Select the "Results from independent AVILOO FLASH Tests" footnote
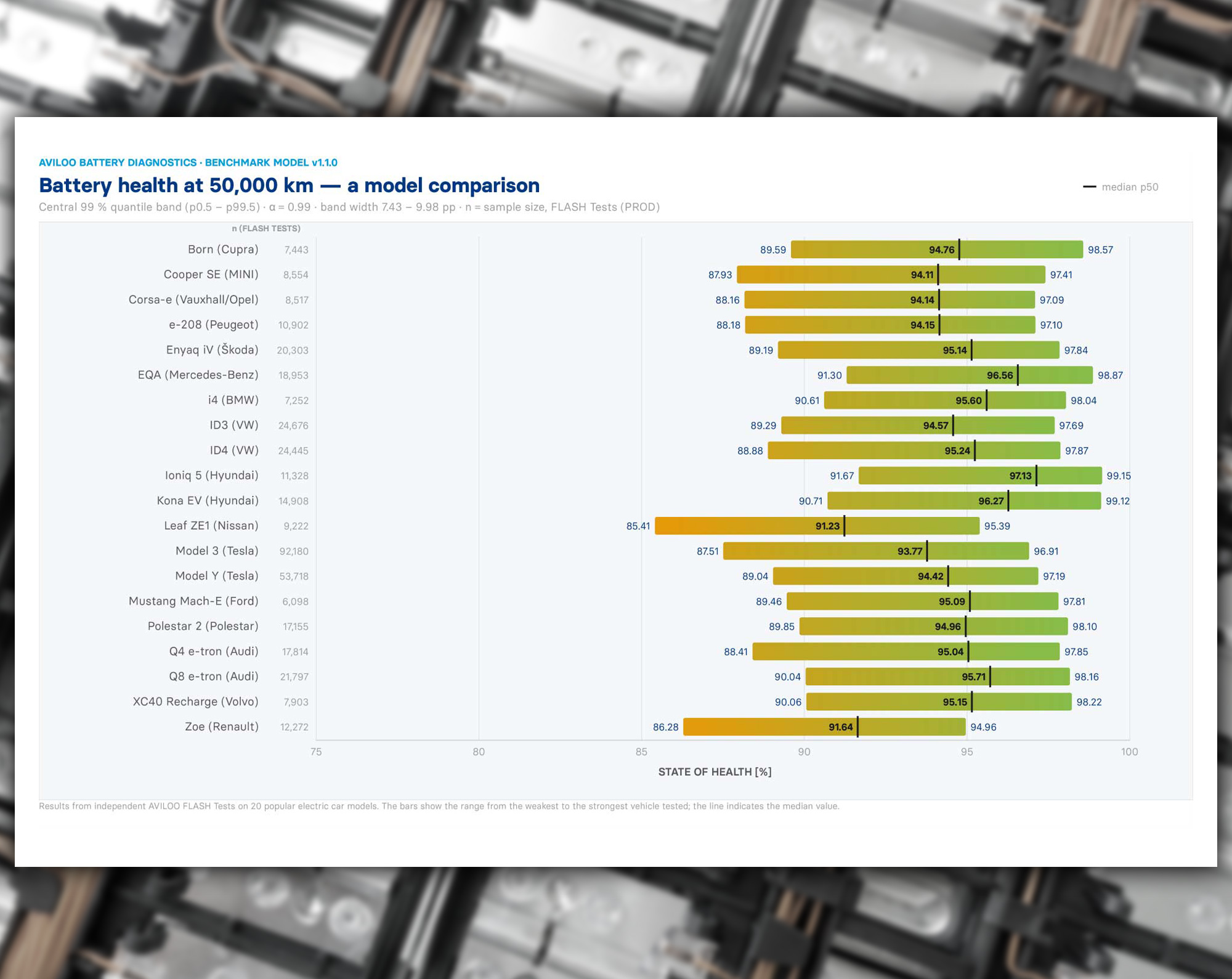Screen dimensions: 1232x979 click(439, 806)
